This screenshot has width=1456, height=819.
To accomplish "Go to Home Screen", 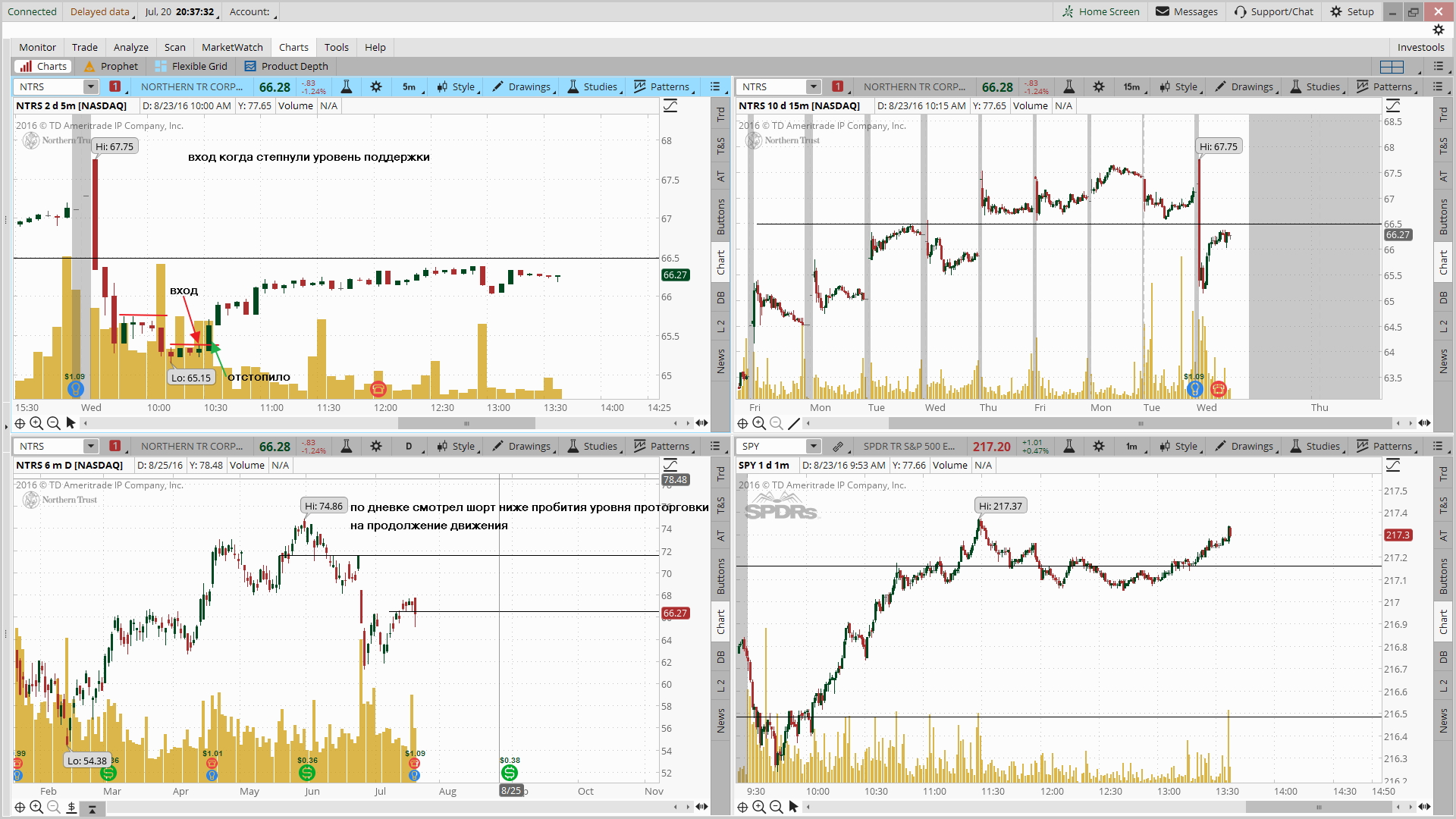I will point(1100,11).
